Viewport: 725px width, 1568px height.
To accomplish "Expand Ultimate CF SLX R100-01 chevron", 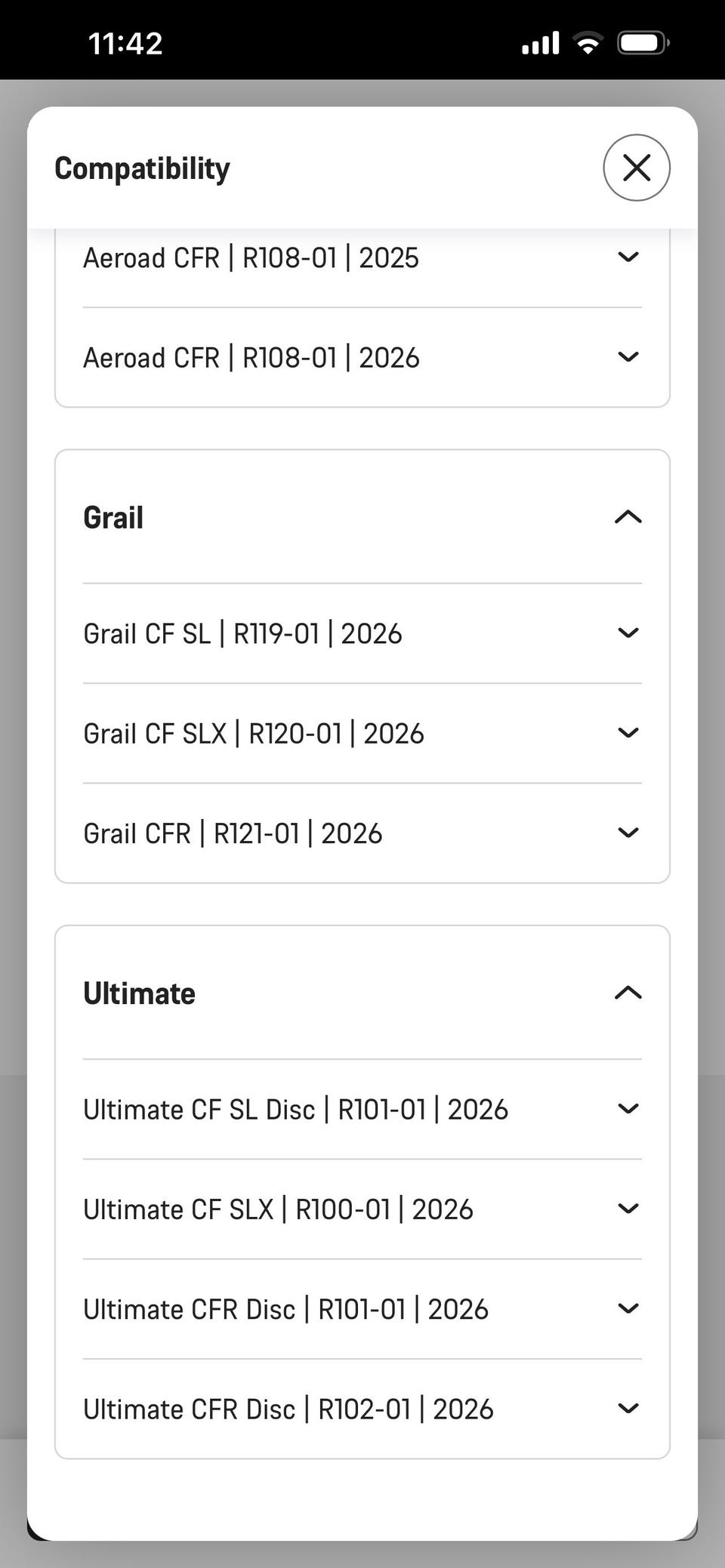I will [628, 1209].
